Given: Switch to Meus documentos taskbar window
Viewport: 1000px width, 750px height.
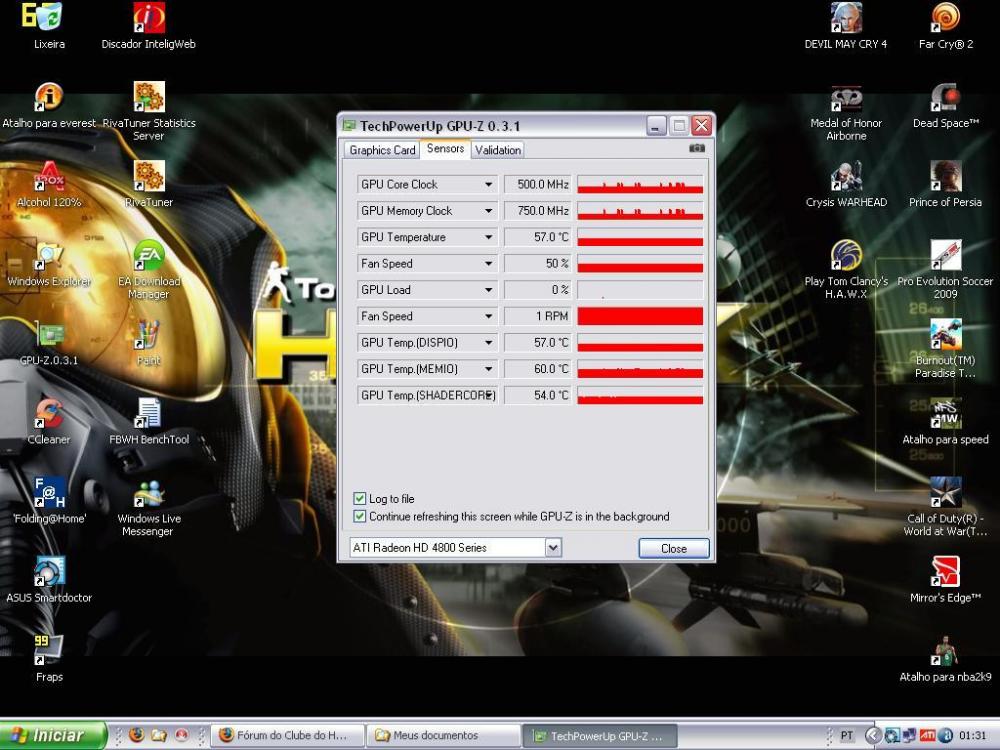Looking at the screenshot, I should [442, 736].
